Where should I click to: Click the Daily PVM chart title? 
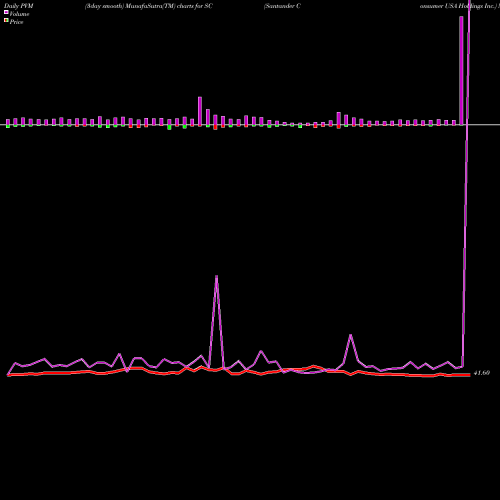coord(19,6)
